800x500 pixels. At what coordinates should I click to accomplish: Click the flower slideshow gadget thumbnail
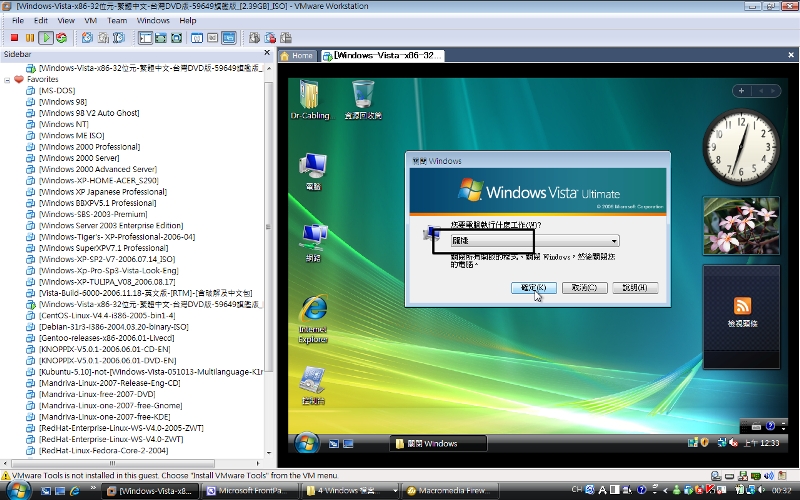741,225
